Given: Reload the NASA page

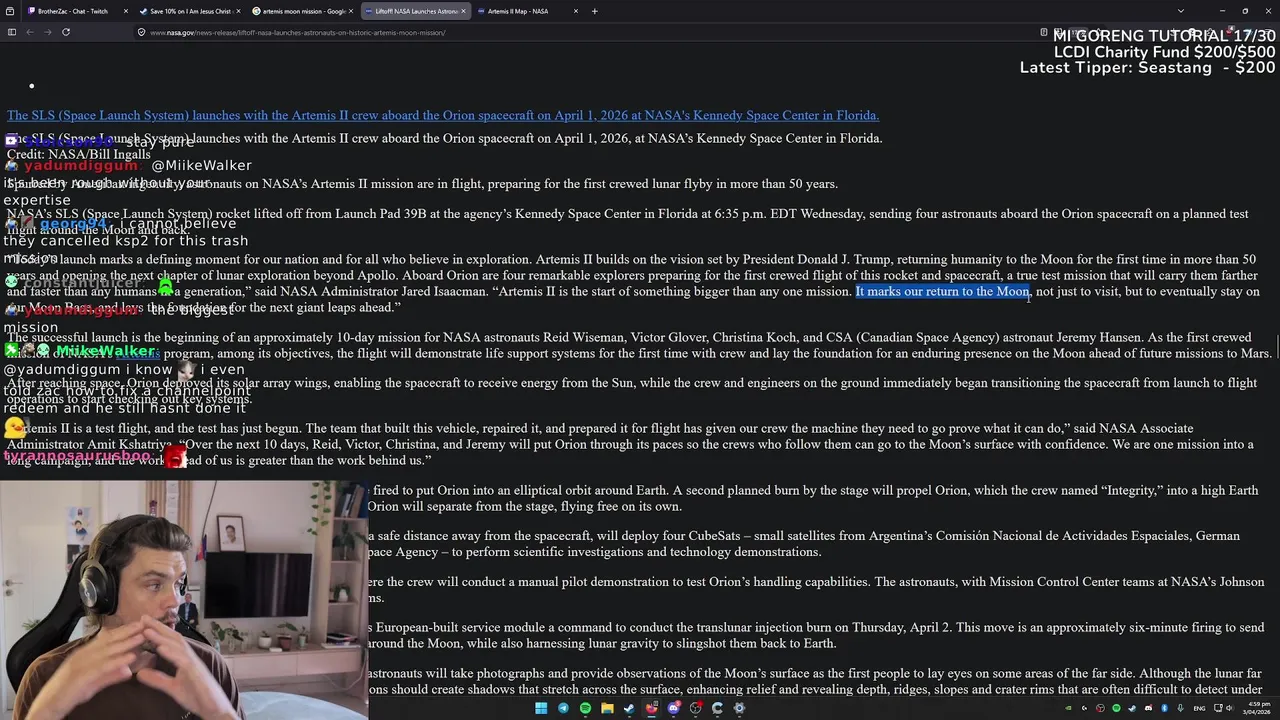Looking at the screenshot, I should (x=66, y=32).
